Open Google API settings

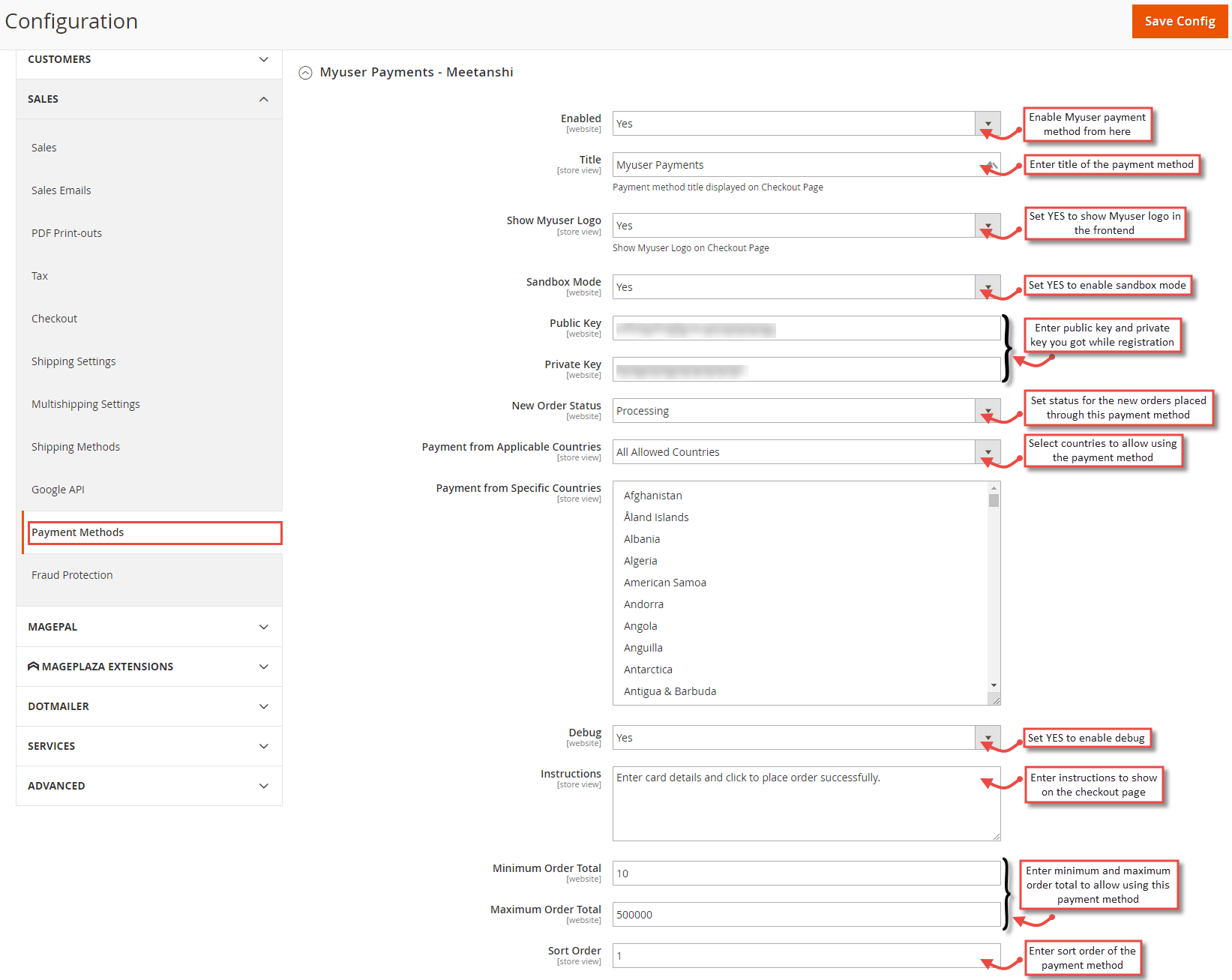click(58, 490)
